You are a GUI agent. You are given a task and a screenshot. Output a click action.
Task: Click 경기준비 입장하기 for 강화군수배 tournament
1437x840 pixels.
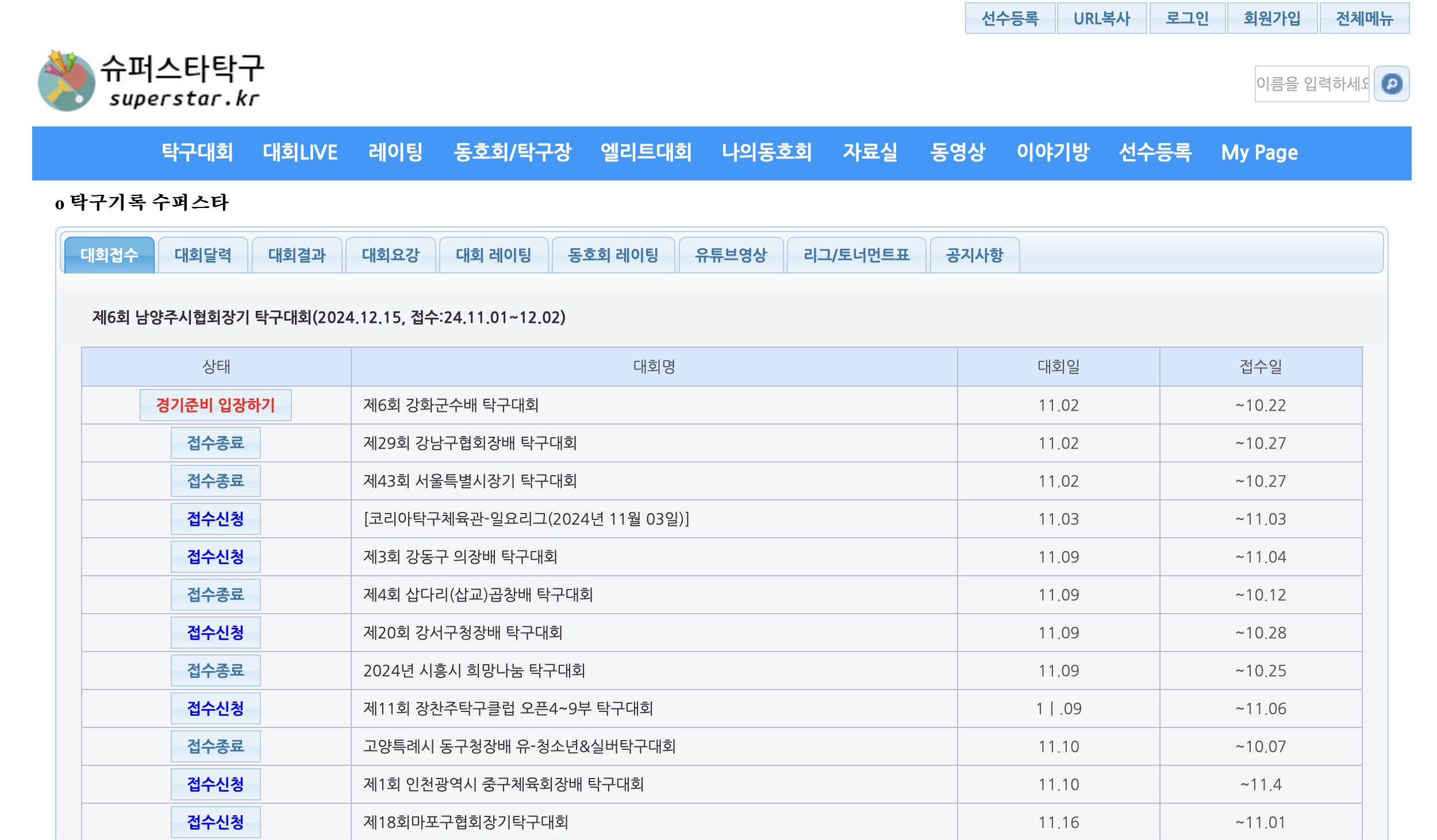point(216,405)
